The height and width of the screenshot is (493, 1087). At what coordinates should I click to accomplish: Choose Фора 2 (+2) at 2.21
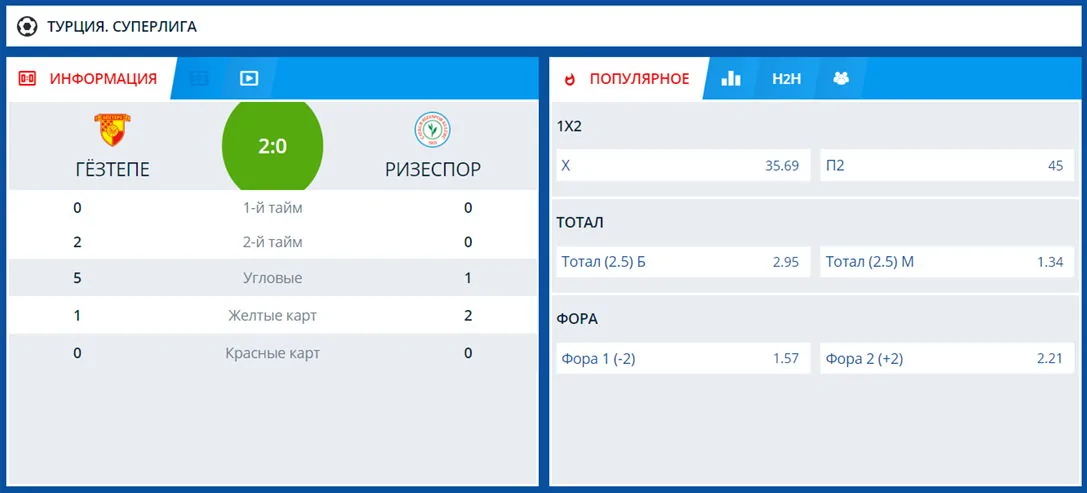(x=944, y=358)
